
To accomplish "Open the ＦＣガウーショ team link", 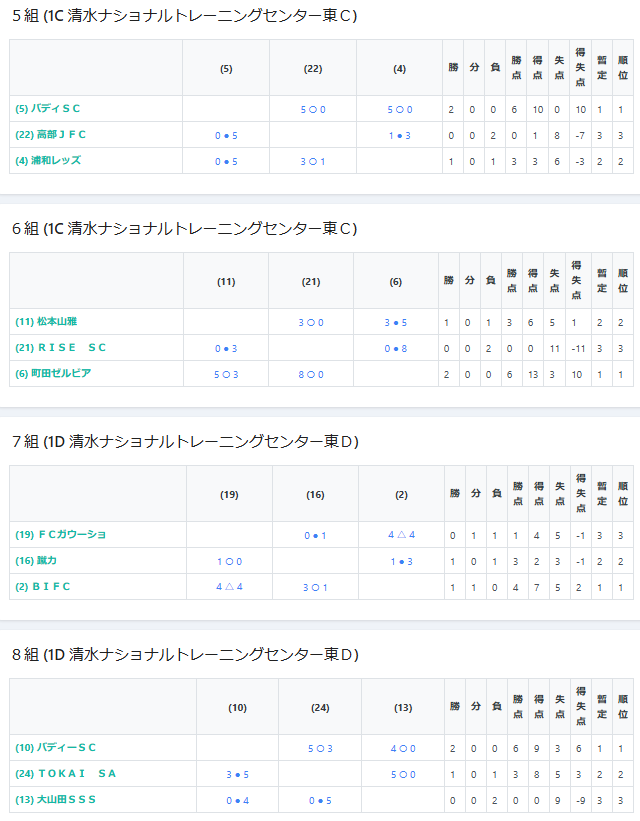I will click(x=61, y=535).
